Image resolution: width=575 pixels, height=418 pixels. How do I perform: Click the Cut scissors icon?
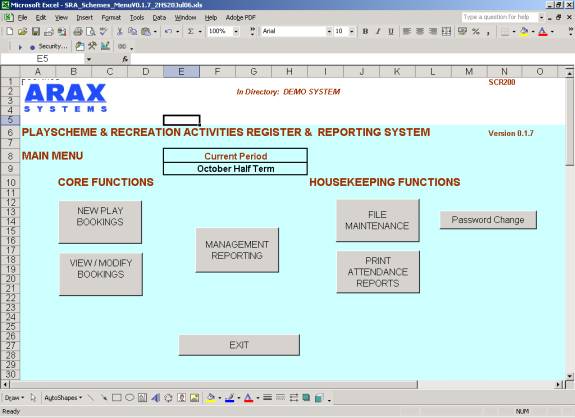pyautogui.click(x=120, y=32)
